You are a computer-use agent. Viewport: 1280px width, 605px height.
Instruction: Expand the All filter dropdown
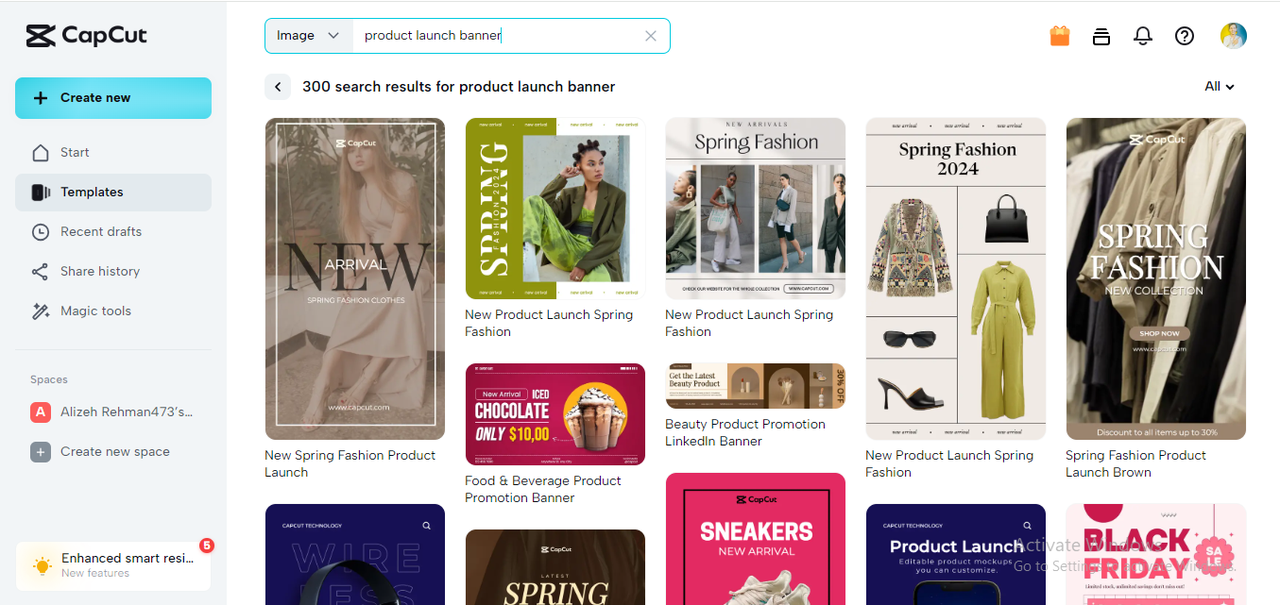click(1219, 87)
